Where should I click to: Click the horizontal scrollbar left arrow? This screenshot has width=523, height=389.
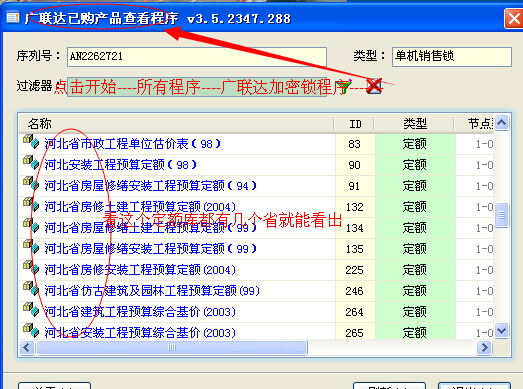click(x=27, y=348)
